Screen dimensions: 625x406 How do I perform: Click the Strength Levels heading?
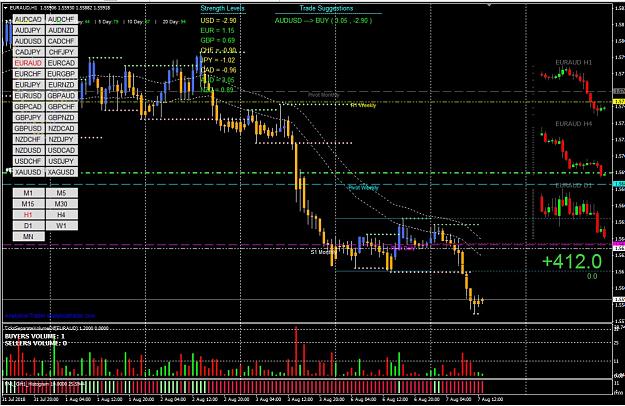222,8
